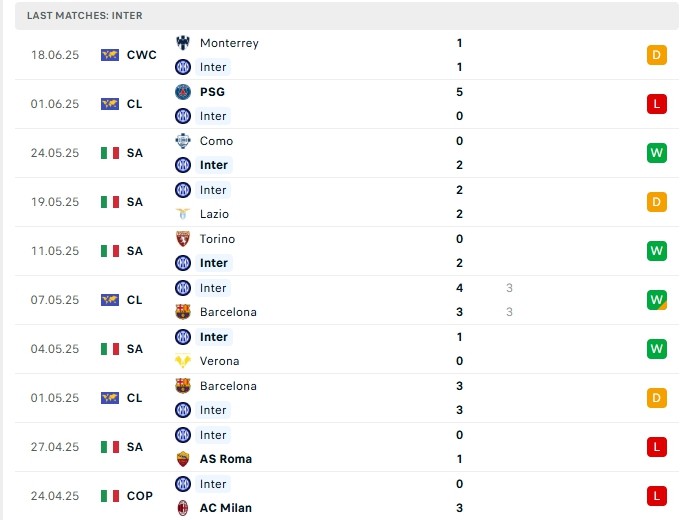Click the Verona club crest icon

(x=182, y=361)
